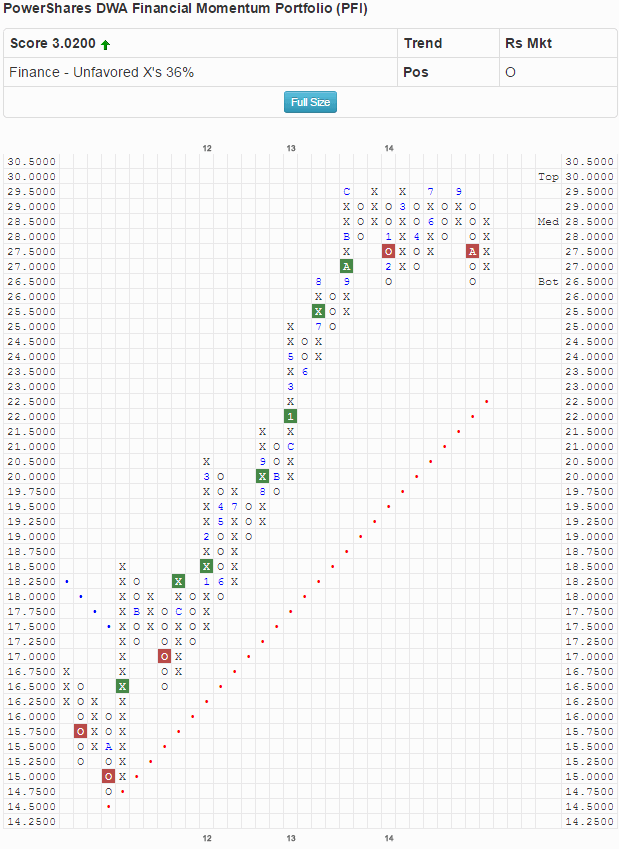Viewport: 619px width, 849px height.
Task: Click the Trend column header
Action: [423, 44]
